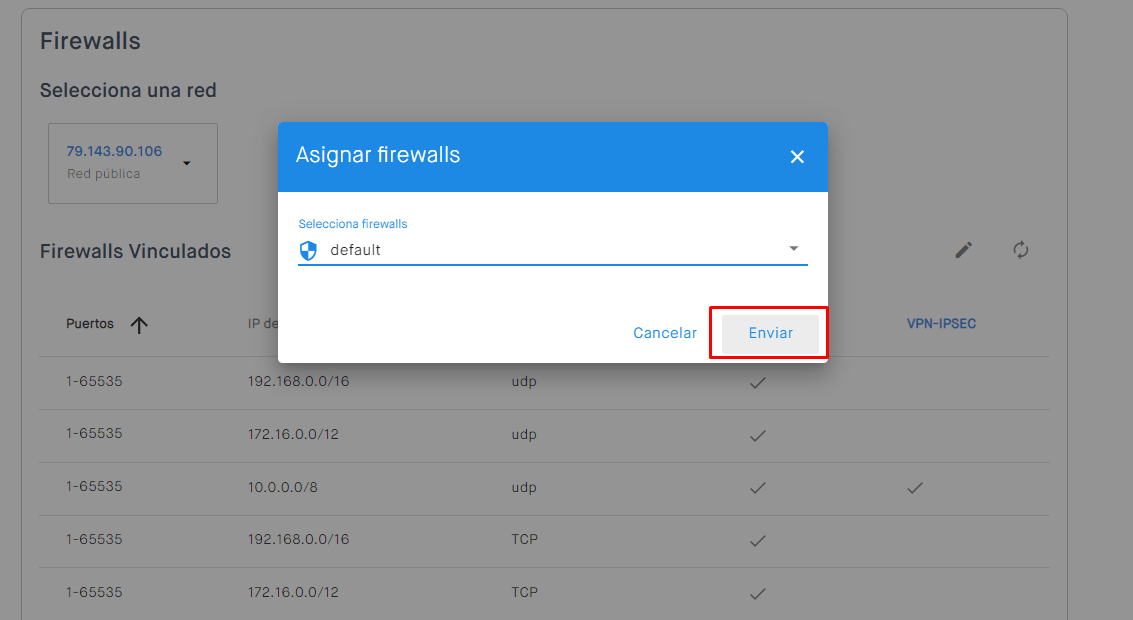Click the checkmark in the udp 172.16.0.0/12 row

pyautogui.click(x=758, y=435)
